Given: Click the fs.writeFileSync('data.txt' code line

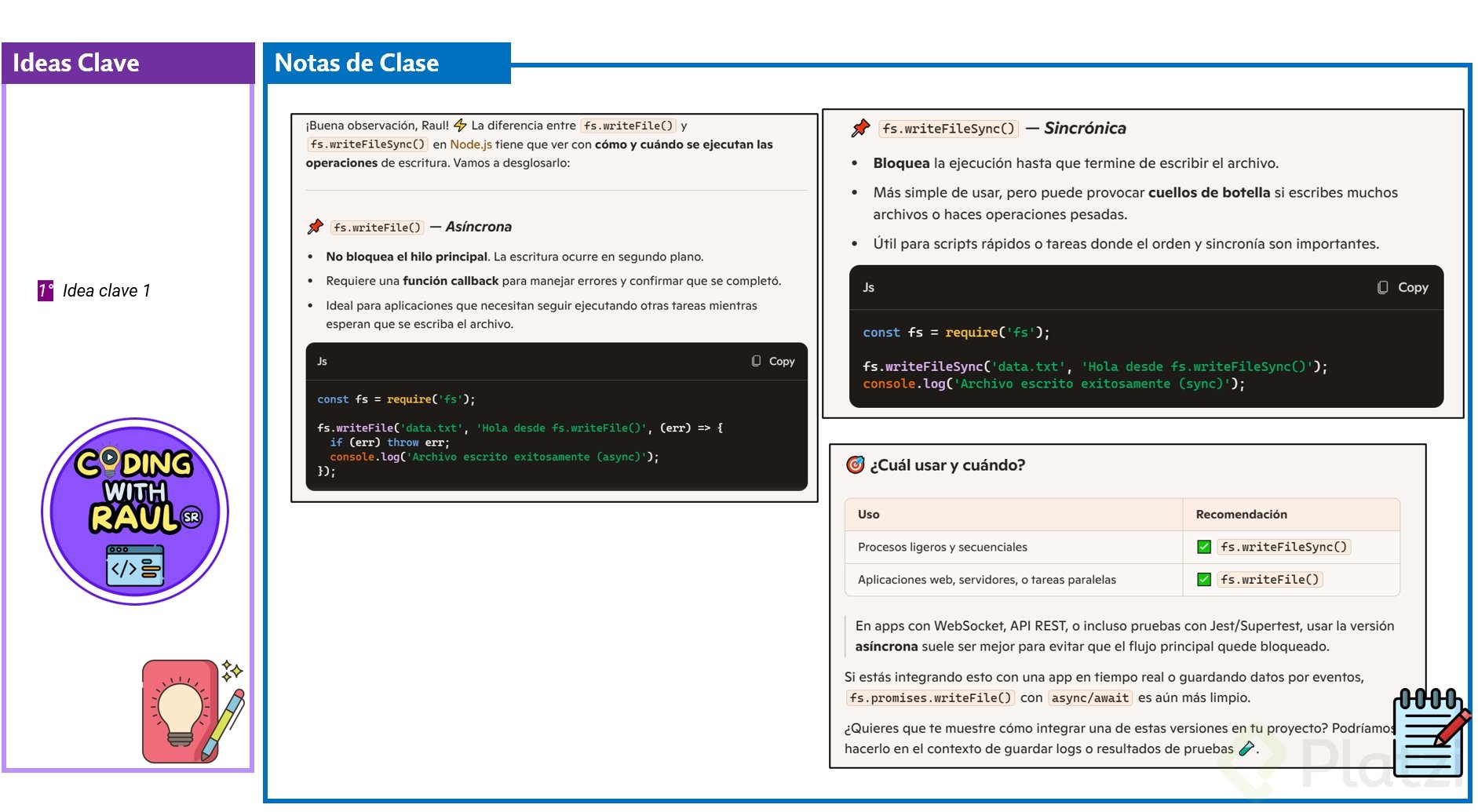Looking at the screenshot, I should click(1096, 366).
